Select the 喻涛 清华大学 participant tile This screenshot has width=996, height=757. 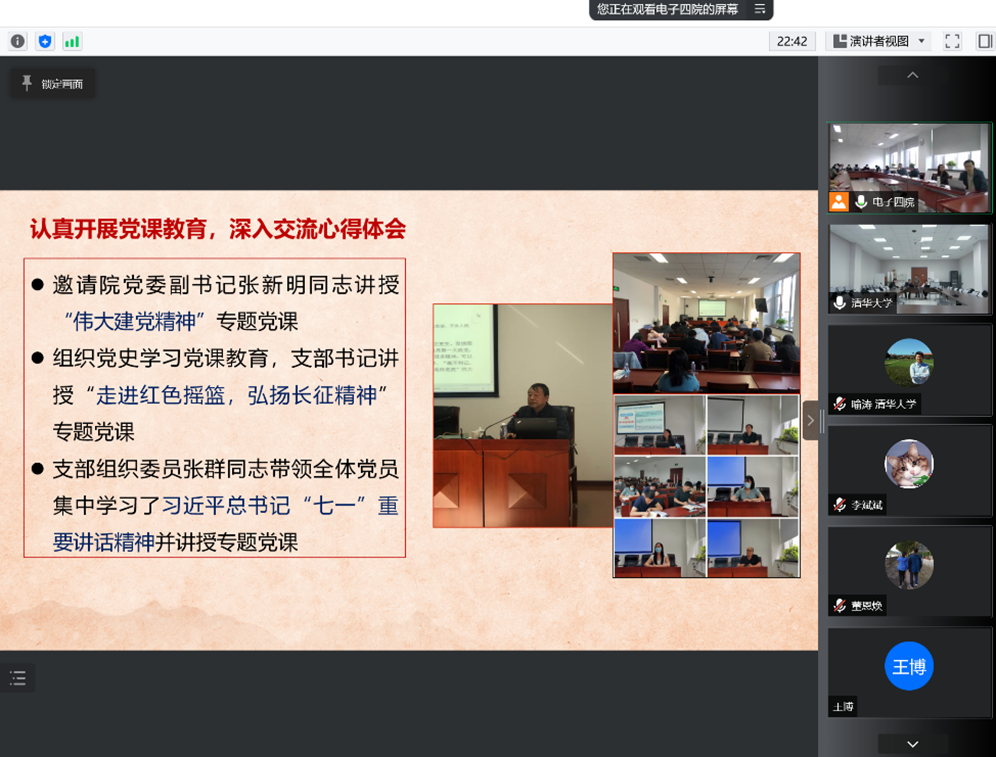[910, 370]
